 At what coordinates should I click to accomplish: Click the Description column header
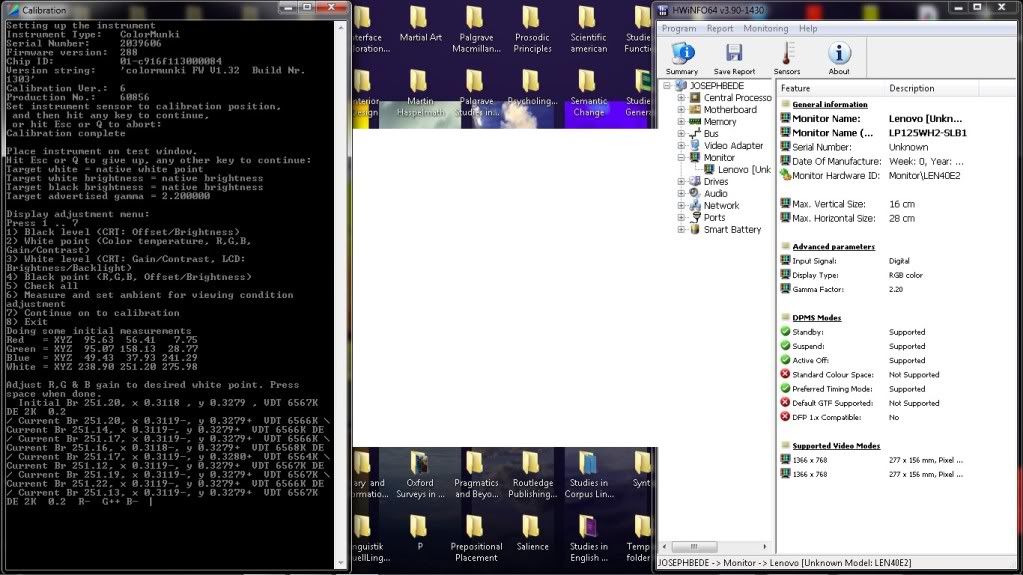911,88
